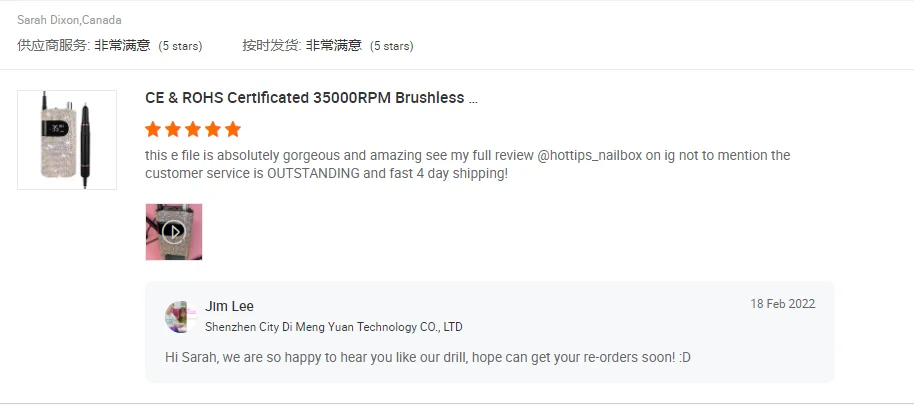This screenshot has width=914, height=405.
Task: Select the 按时发货 rating label
Action: click(x=272, y=45)
